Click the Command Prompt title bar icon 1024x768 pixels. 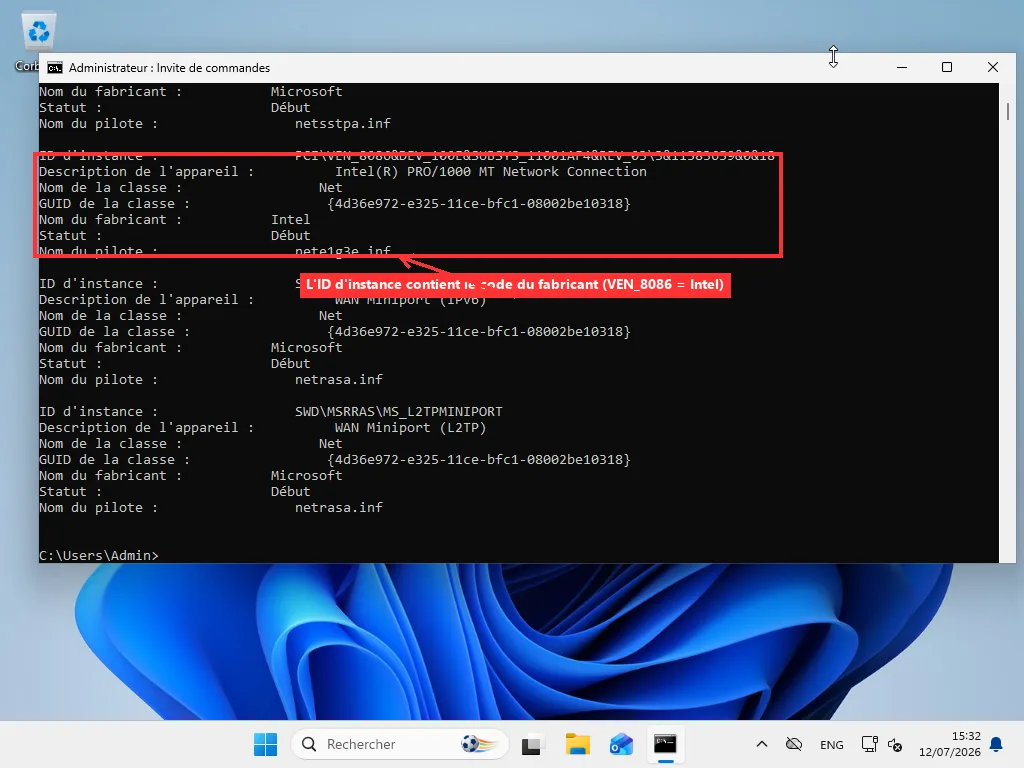(56, 68)
